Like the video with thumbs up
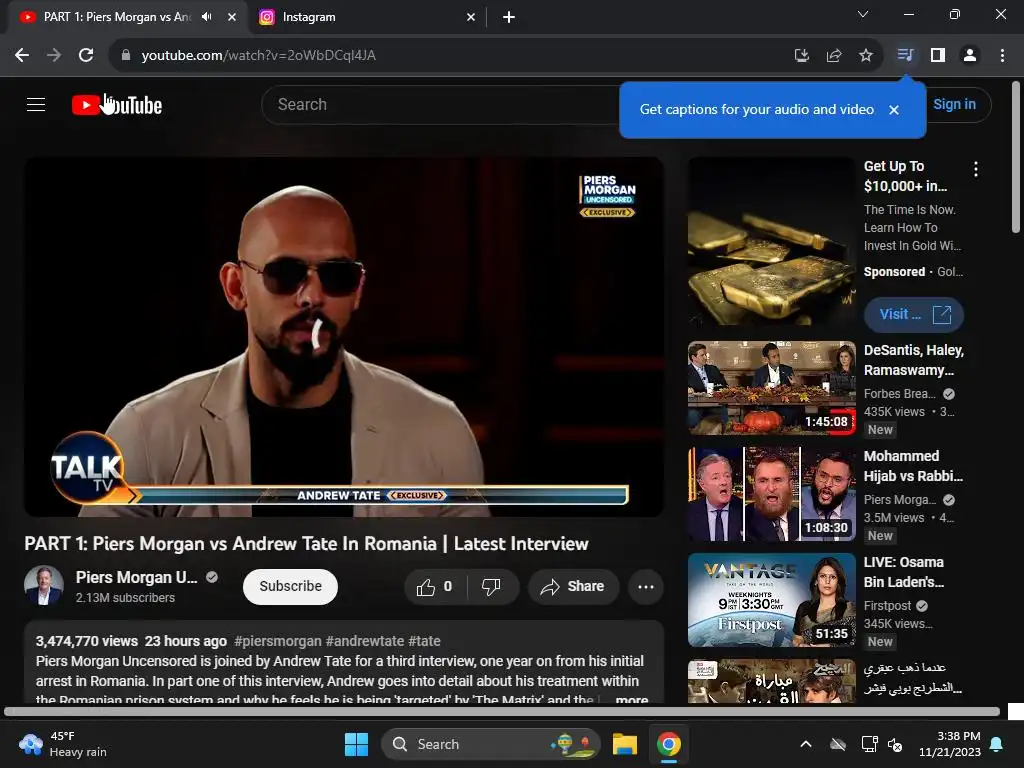Viewport: 1024px width, 768px height. [x=435, y=586]
